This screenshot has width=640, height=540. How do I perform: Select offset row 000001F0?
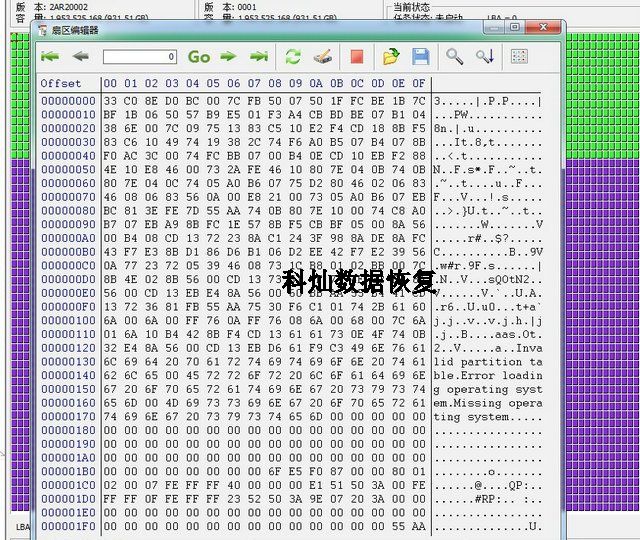[68, 526]
